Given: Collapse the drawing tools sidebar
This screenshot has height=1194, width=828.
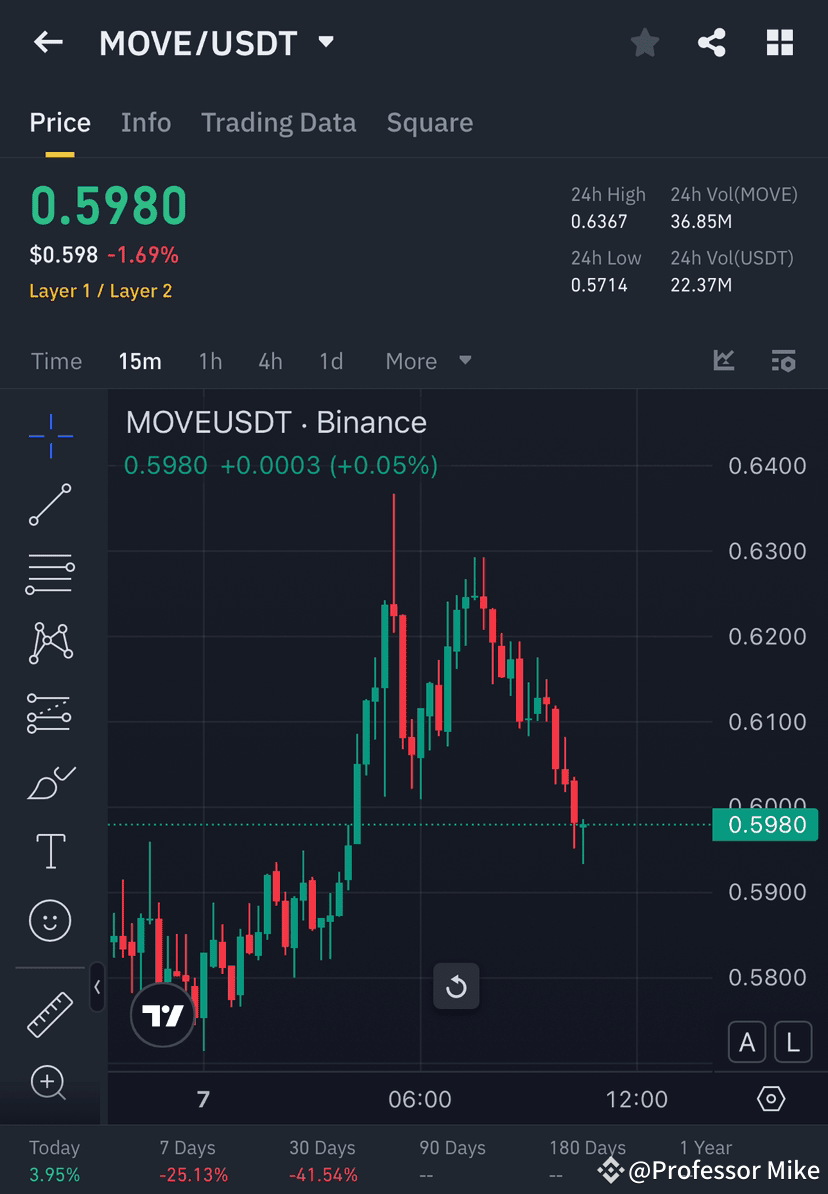Looking at the screenshot, I should [97, 988].
